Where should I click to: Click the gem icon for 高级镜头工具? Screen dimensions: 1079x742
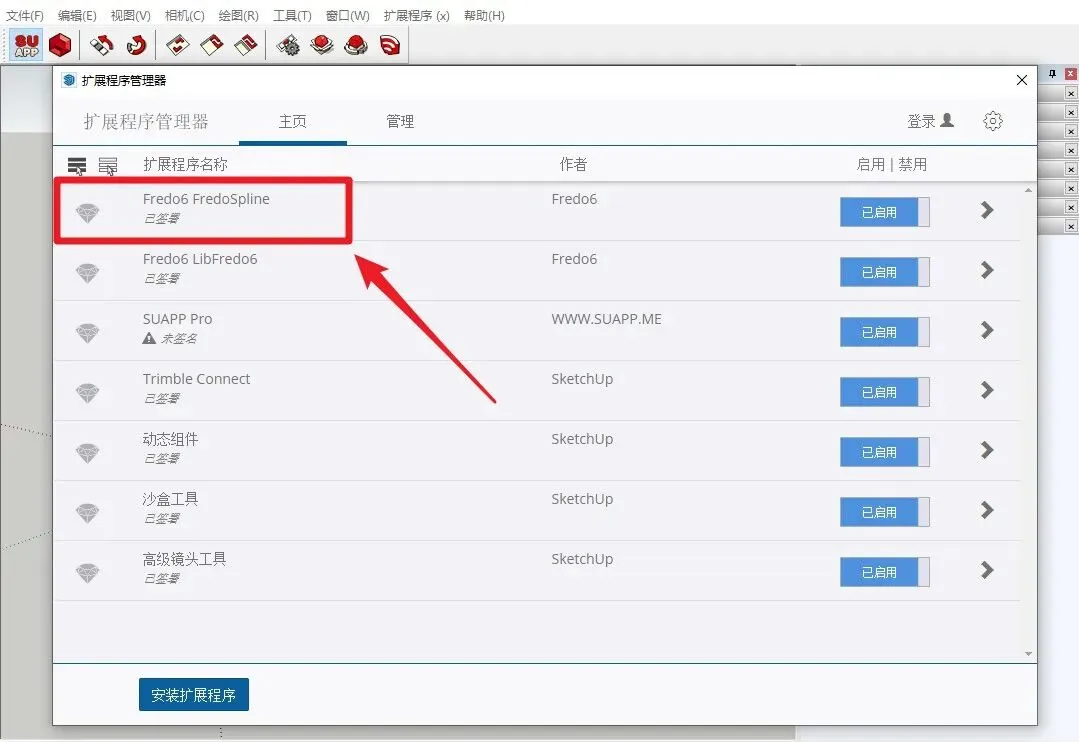point(87,572)
